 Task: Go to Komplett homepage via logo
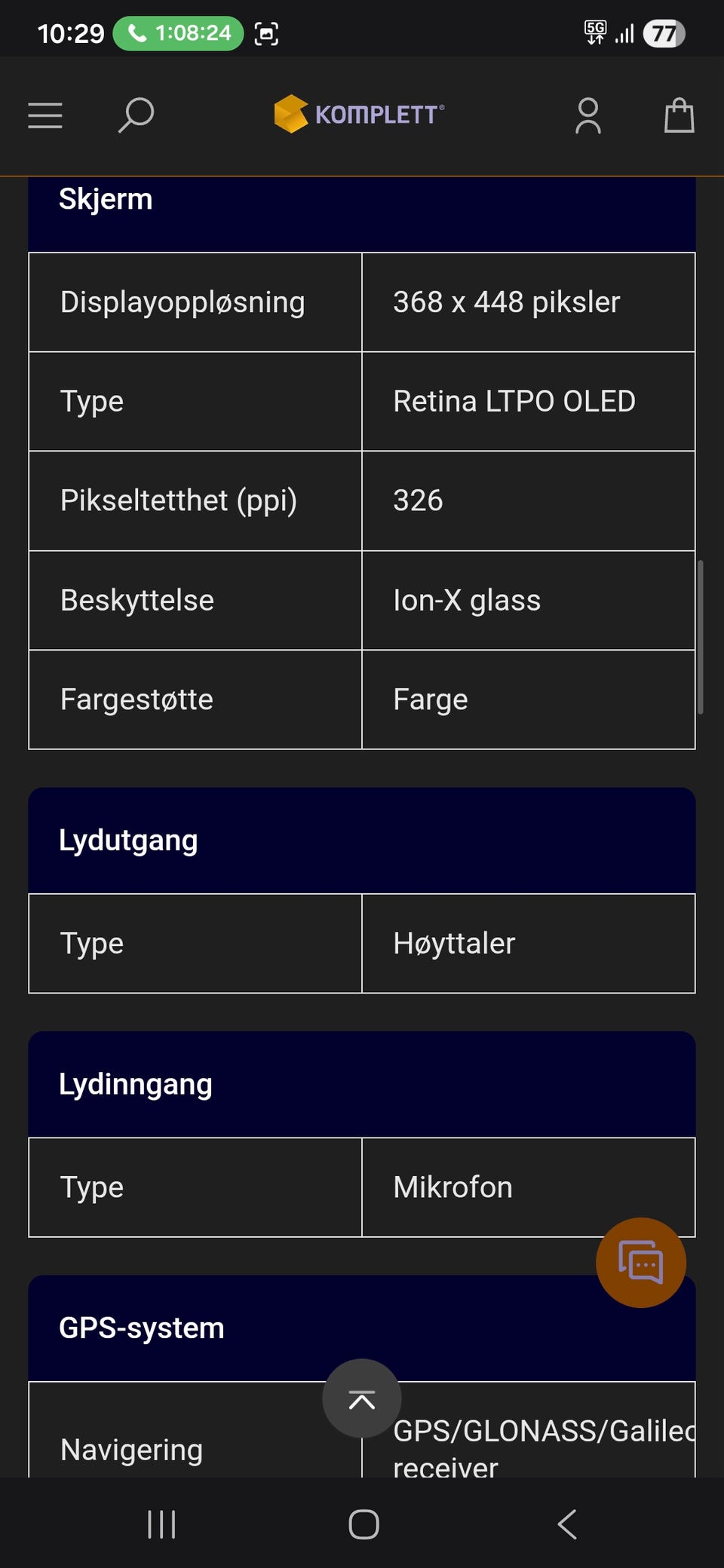(359, 114)
